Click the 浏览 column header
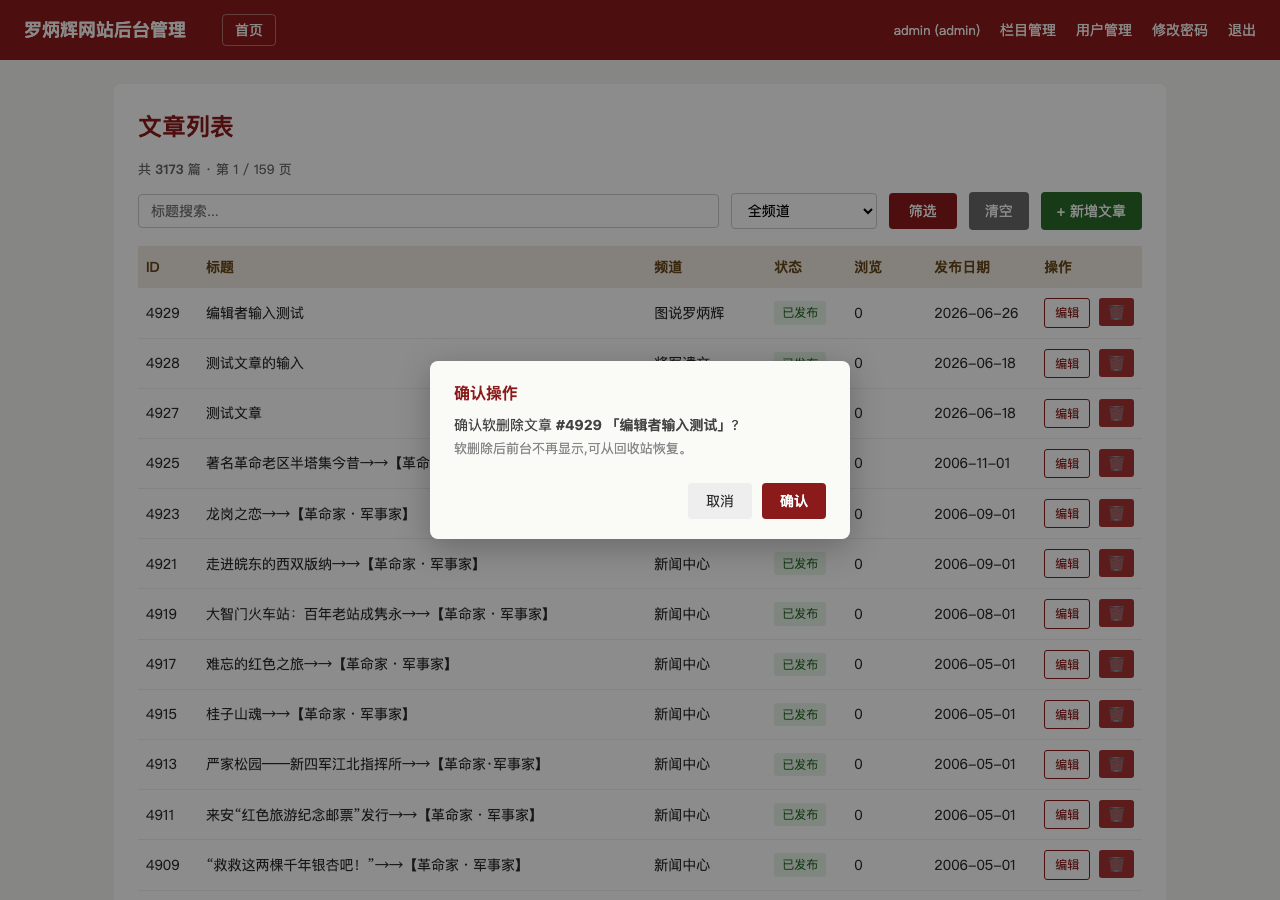1280x900 pixels. 868,267
